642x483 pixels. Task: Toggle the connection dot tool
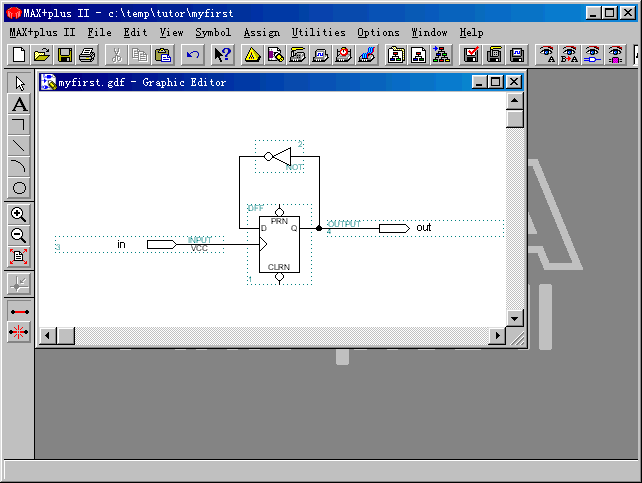[19, 284]
